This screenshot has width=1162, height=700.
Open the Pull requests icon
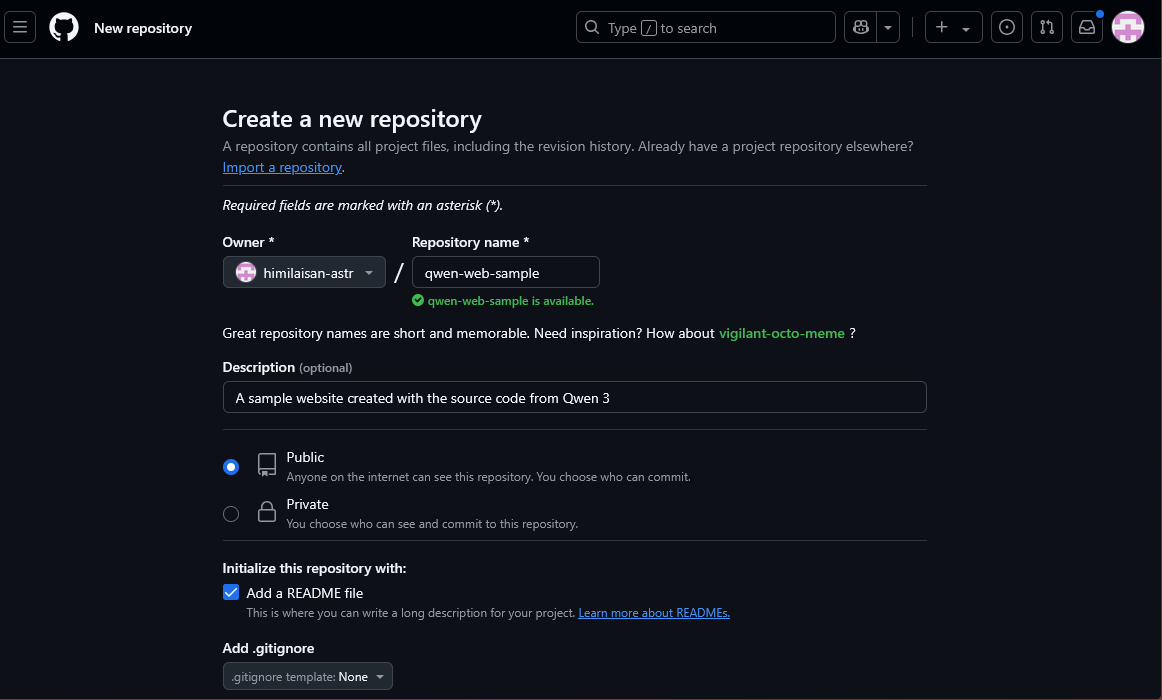(x=1046, y=27)
